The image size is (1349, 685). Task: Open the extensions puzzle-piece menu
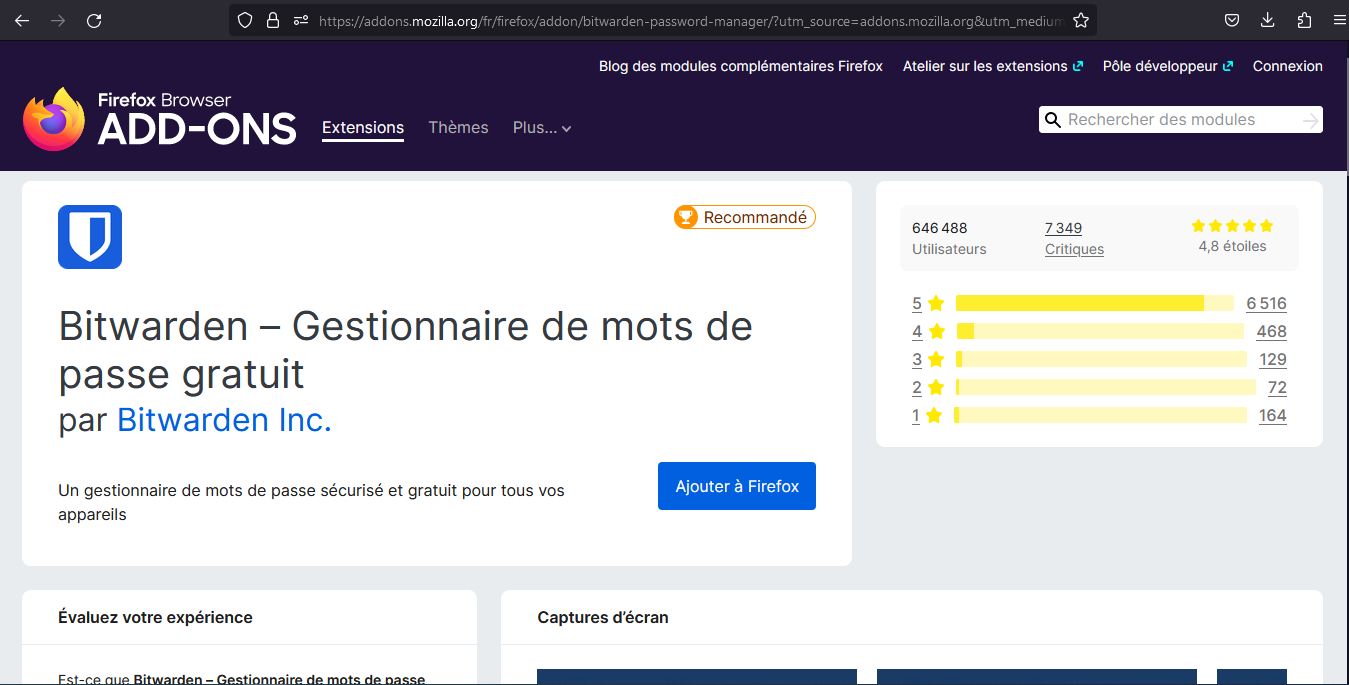(x=1304, y=20)
